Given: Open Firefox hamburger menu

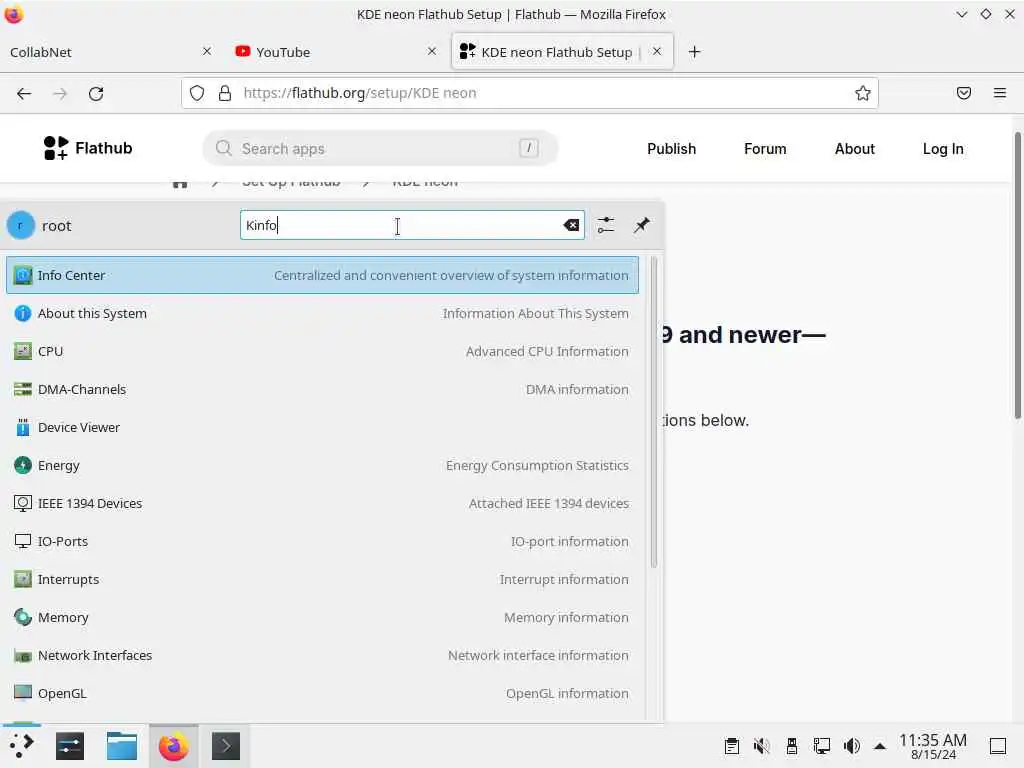Looking at the screenshot, I should (999, 93).
